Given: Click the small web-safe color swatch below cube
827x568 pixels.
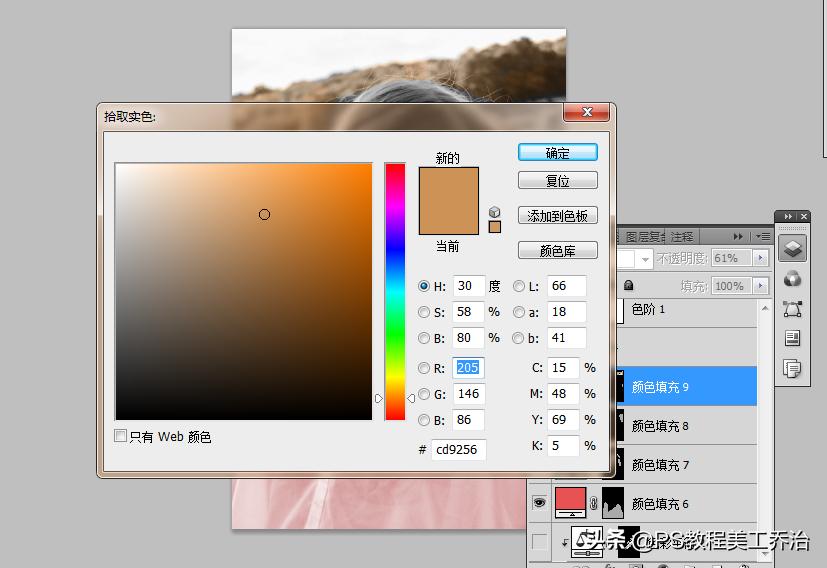Looking at the screenshot, I should [495, 227].
